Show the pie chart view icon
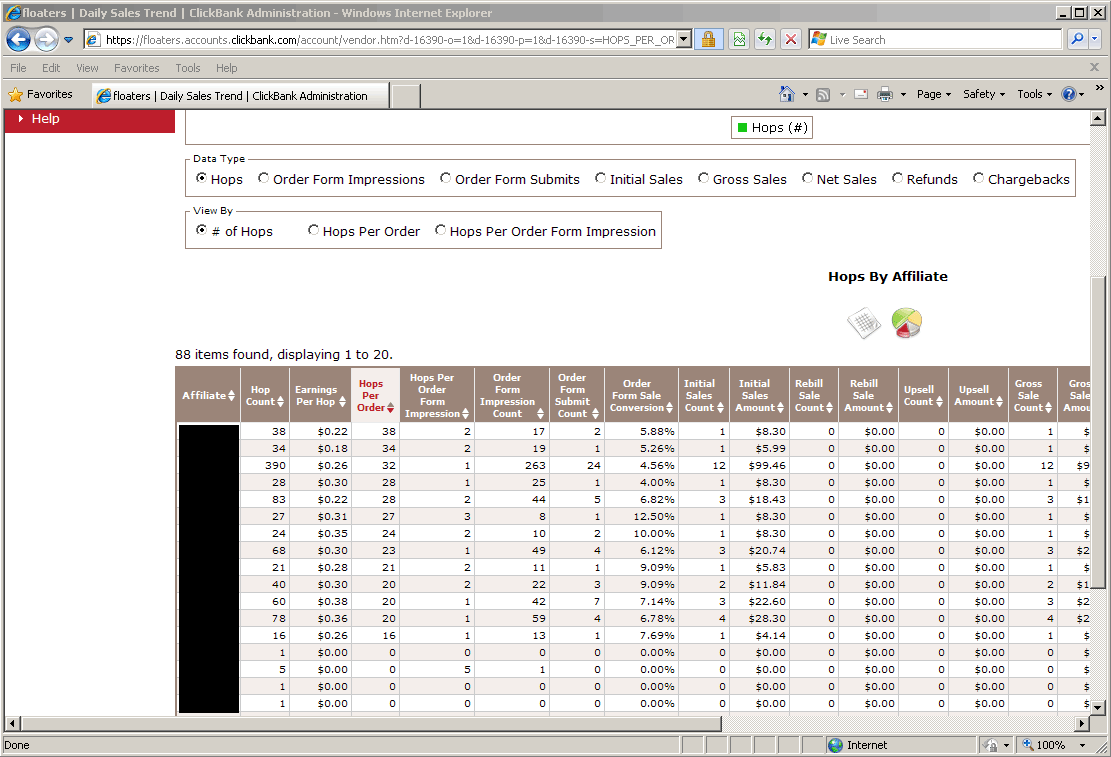Viewport: 1111px width, 757px height. [x=906, y=323]
